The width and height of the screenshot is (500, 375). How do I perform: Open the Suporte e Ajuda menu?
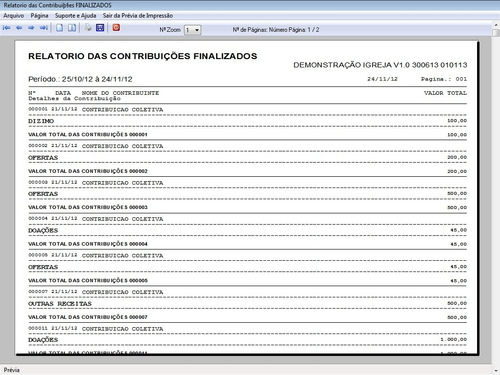(76, 16)
